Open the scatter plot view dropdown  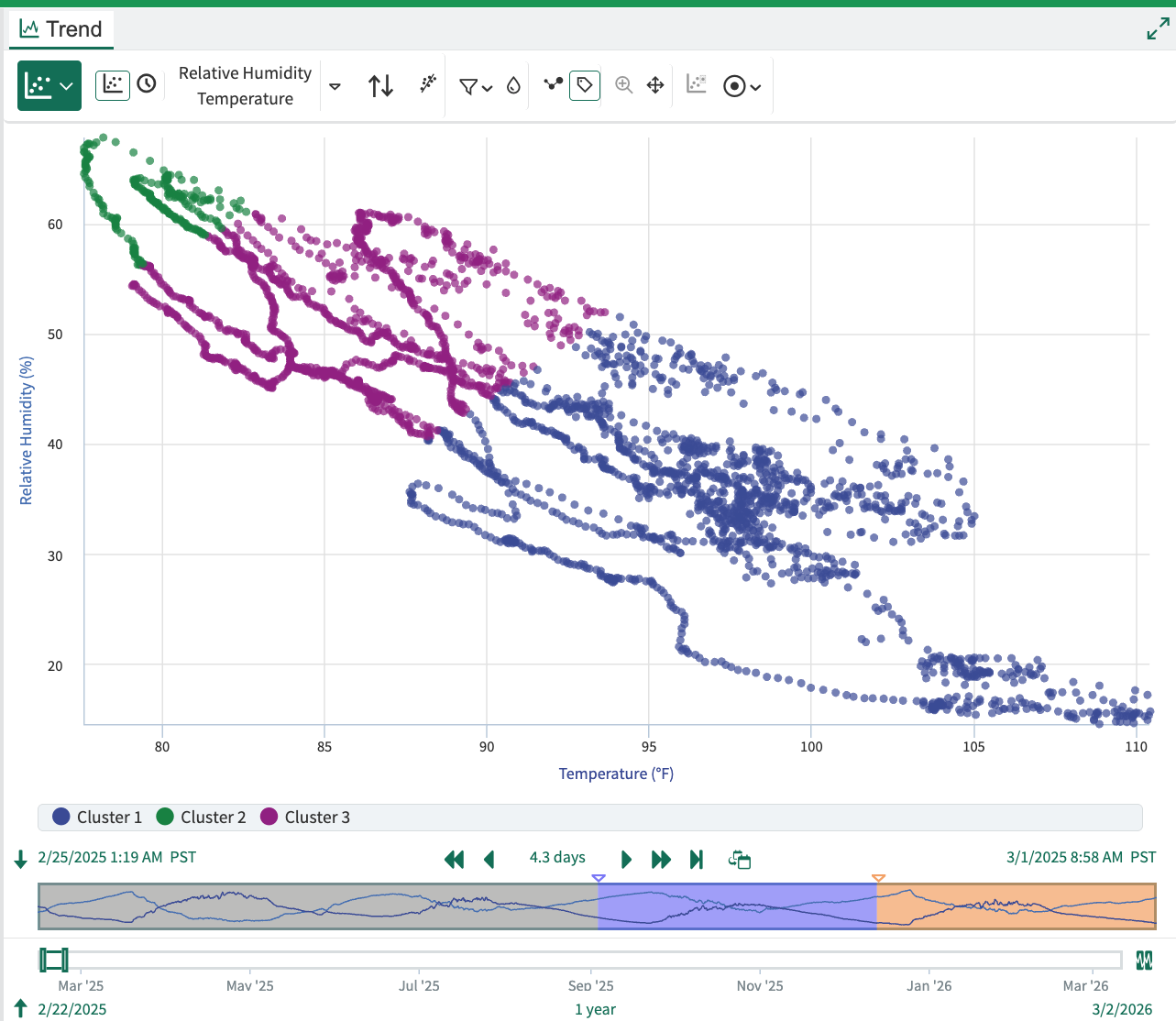49,86
